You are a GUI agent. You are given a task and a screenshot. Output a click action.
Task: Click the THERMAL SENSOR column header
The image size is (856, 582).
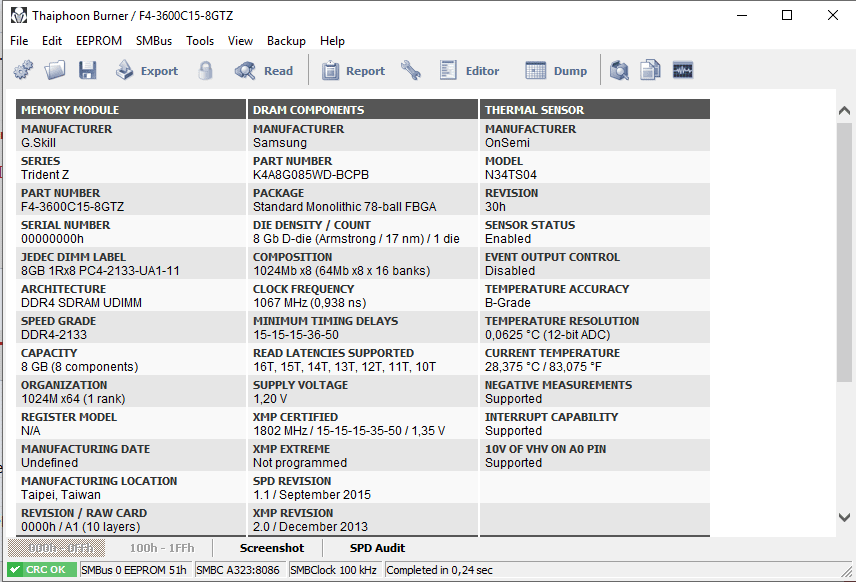coord(595,110)
